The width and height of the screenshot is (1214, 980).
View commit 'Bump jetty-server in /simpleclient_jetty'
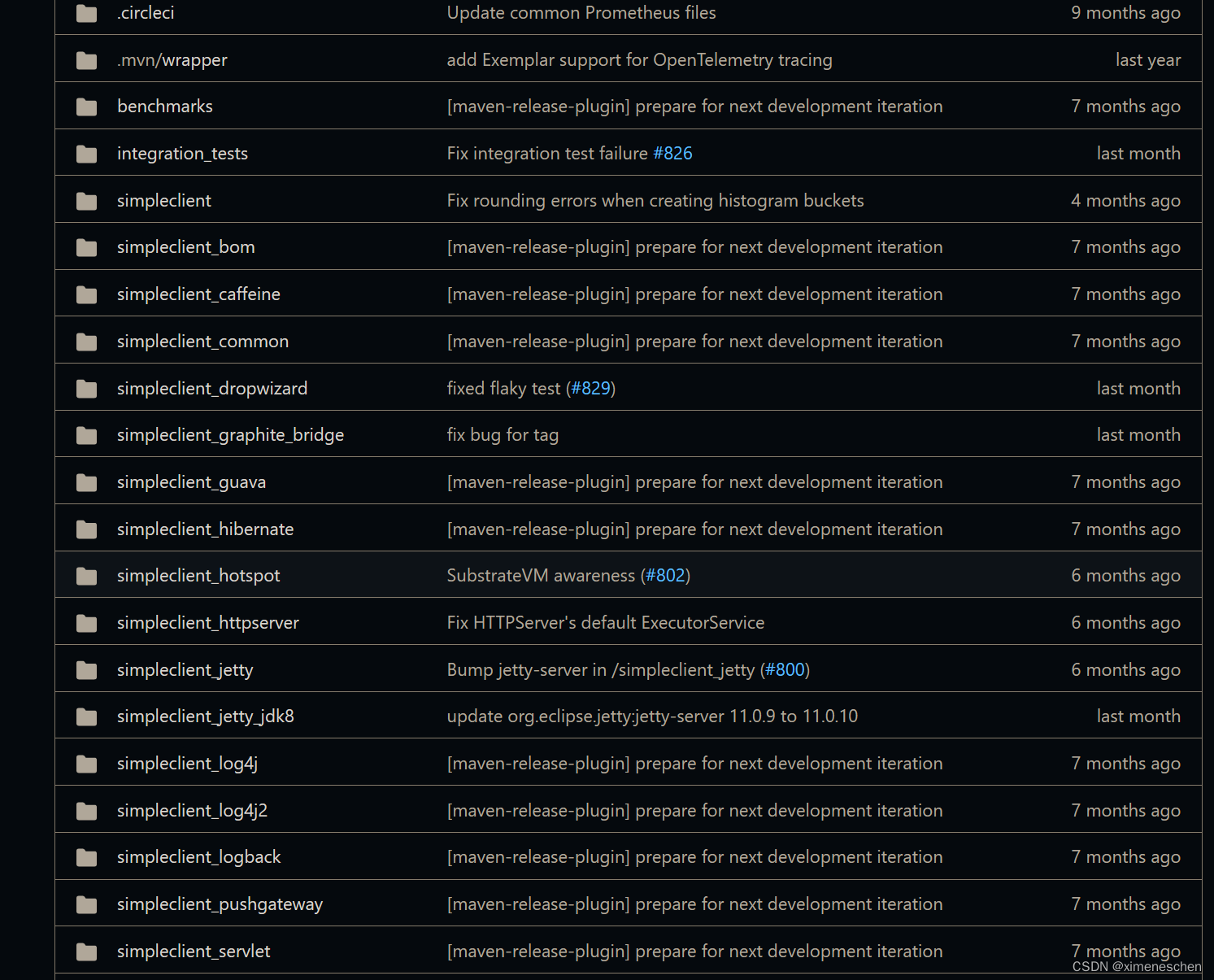[x=601, y=670]
